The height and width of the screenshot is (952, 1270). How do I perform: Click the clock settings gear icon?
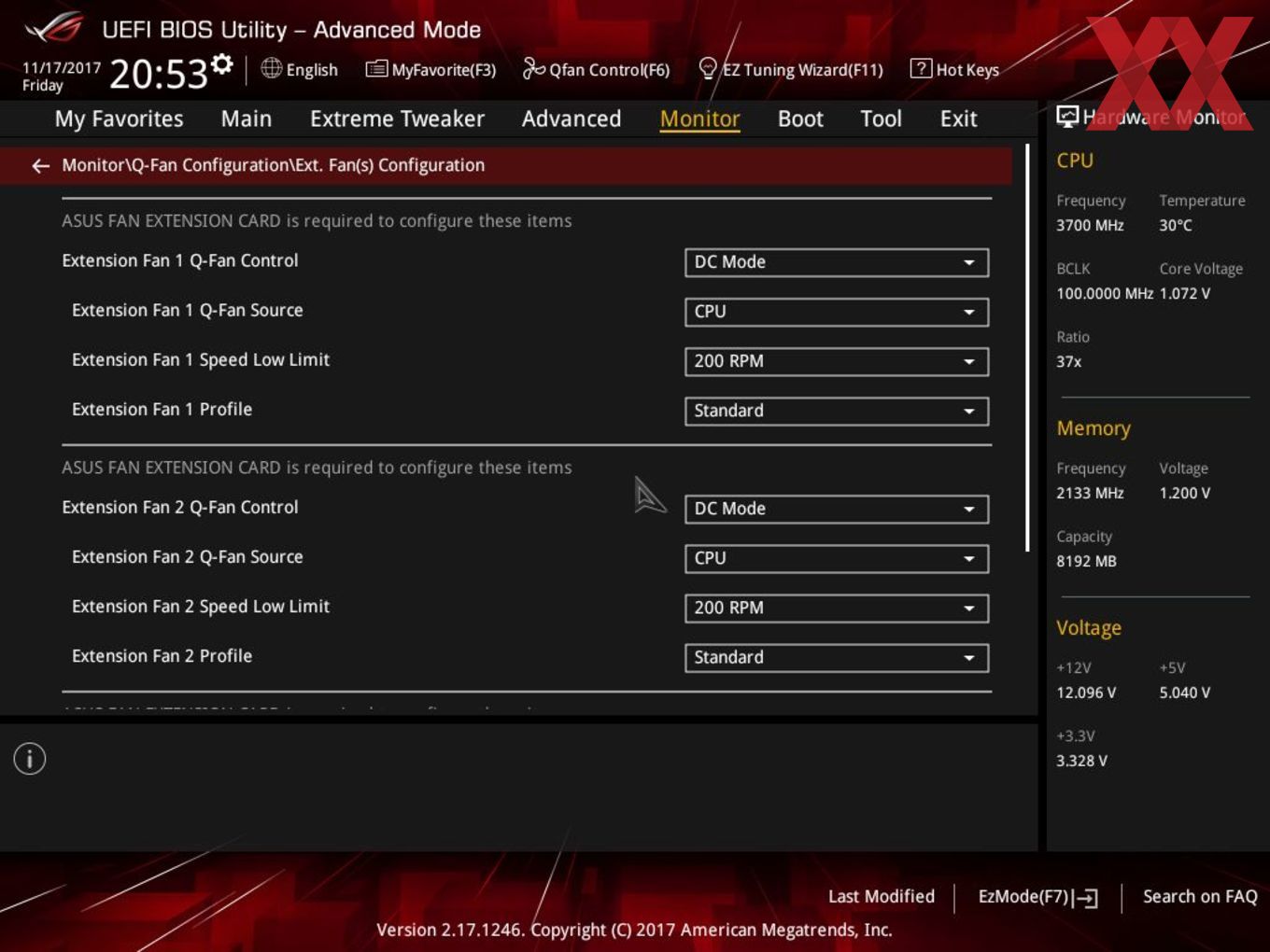tap(222, 64)
